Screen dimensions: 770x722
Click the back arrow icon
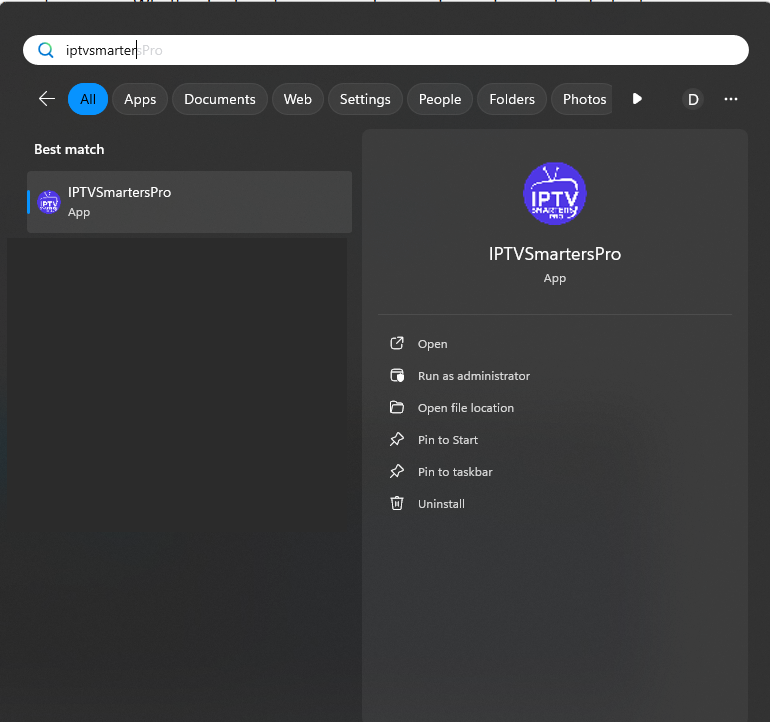point(46,99)
